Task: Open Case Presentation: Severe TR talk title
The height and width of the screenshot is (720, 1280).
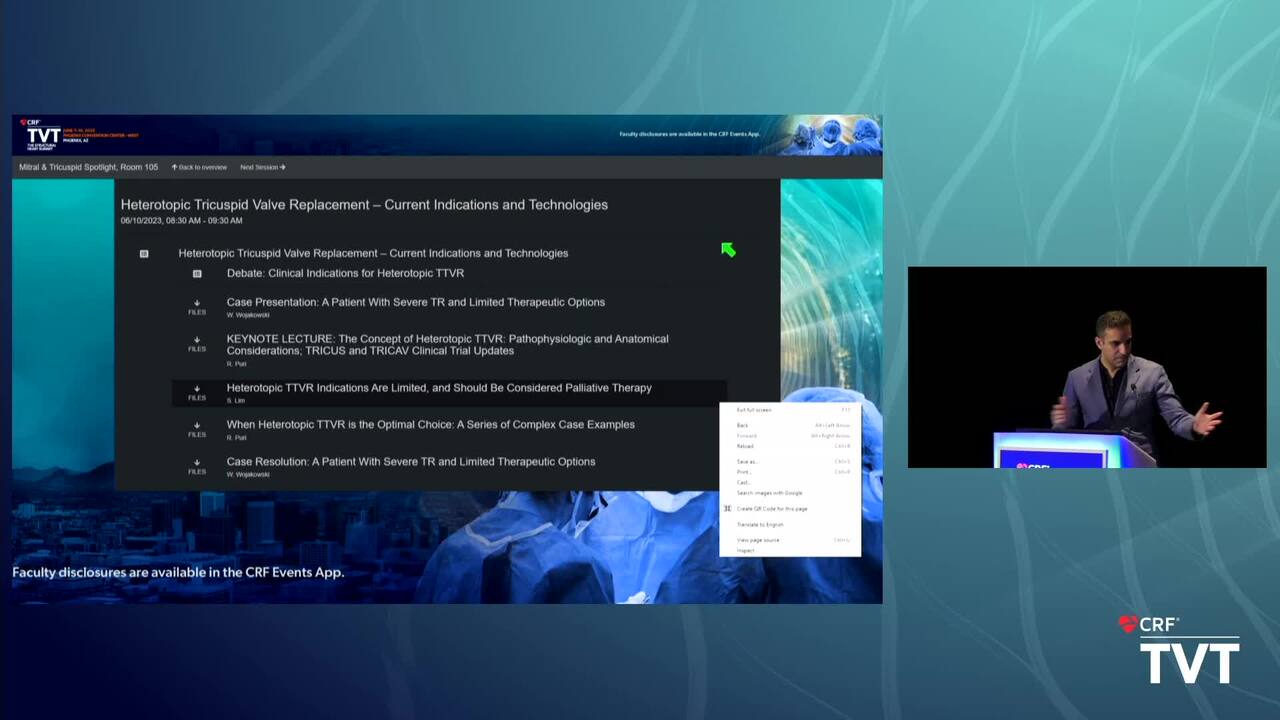Action: (416, 302)
